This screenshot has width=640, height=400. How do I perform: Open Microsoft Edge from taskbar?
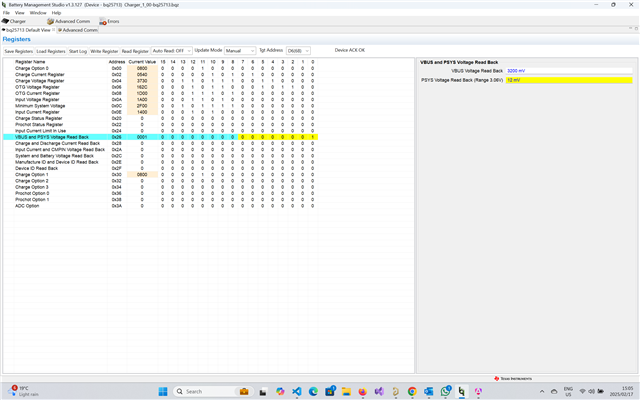[x=313, y=391]
